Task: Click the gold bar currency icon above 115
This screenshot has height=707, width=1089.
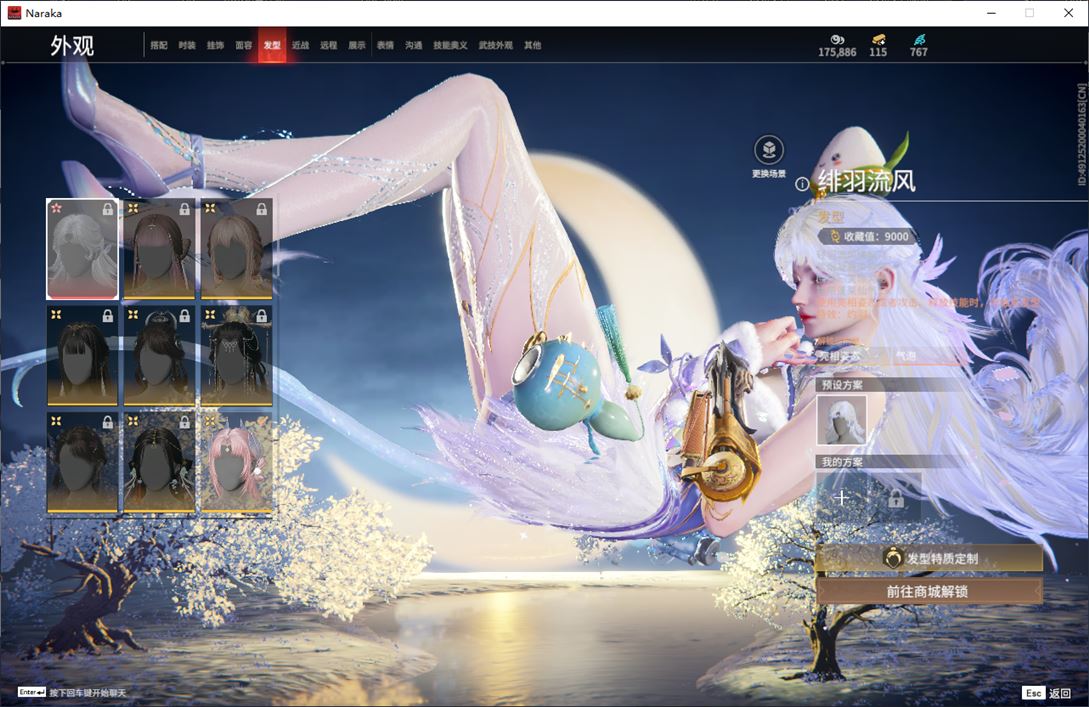Action: point(879,40)
